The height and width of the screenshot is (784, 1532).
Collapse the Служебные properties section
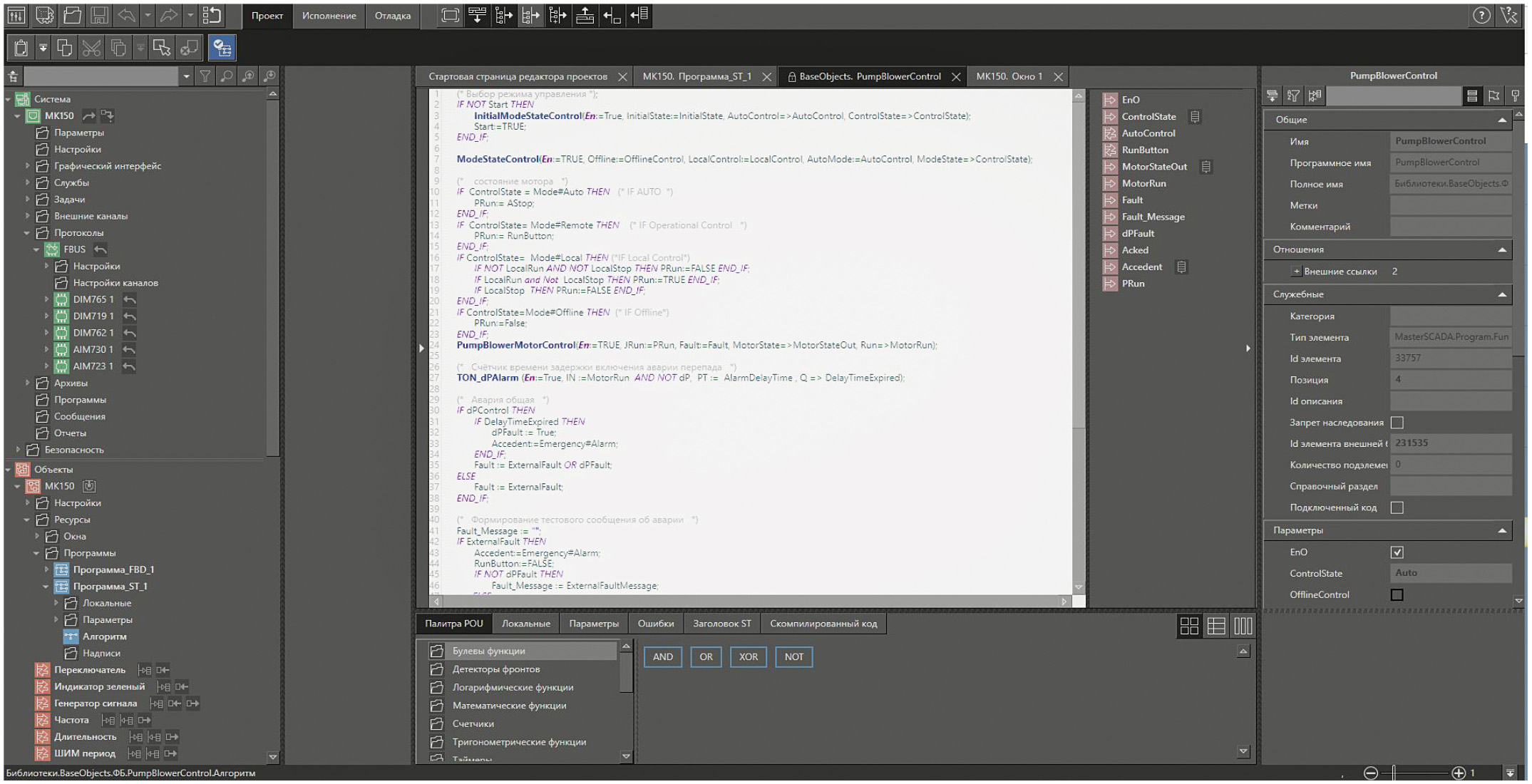click(1502, 294)
